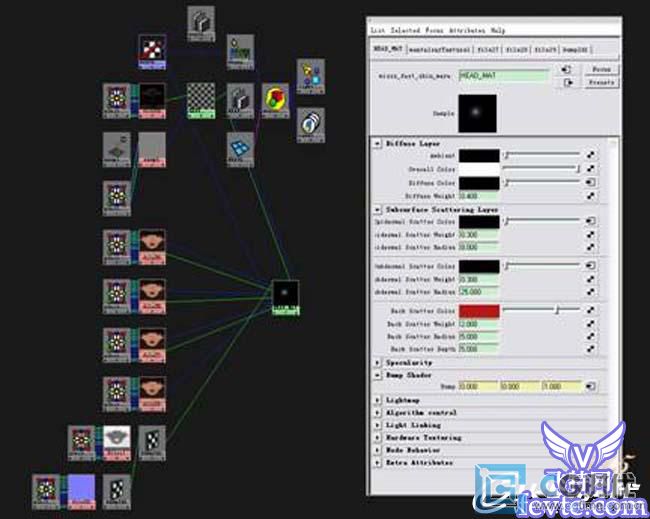Screen dimensions: 650x519
Task: Collapse the Bump Shader section
Action: [x=377, y=375]
